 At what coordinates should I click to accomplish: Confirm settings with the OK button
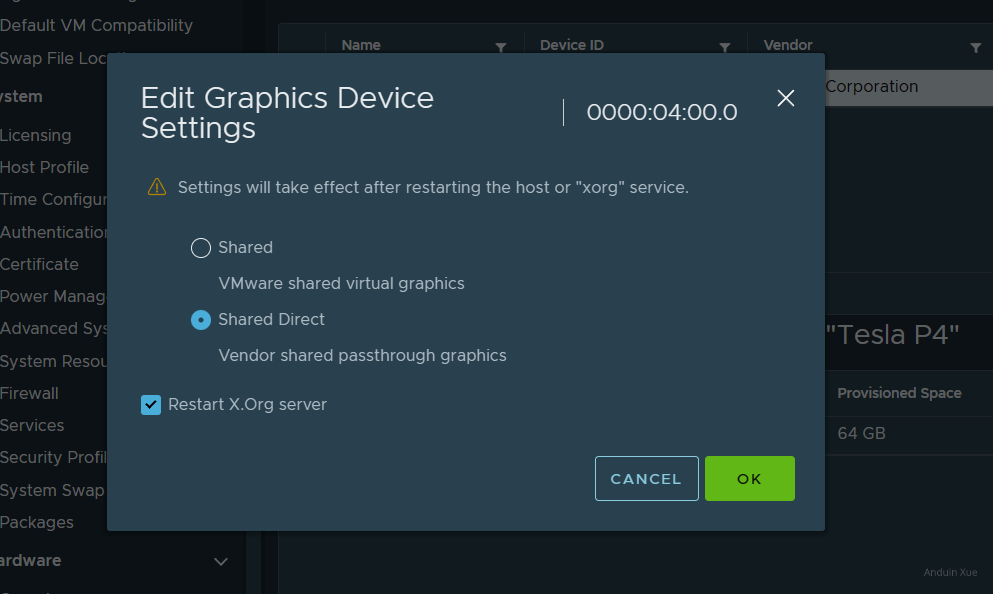pos(749,479)
